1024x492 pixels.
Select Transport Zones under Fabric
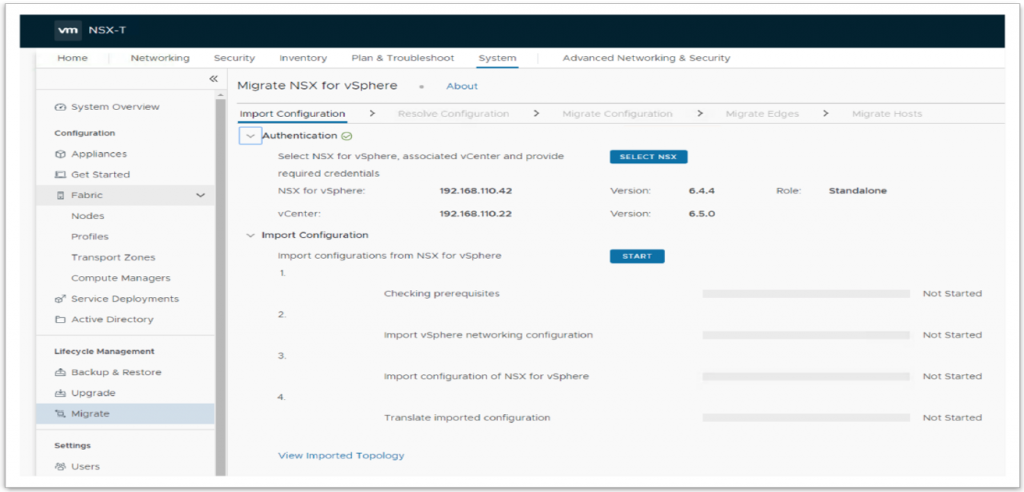click(x=113, y=257)
